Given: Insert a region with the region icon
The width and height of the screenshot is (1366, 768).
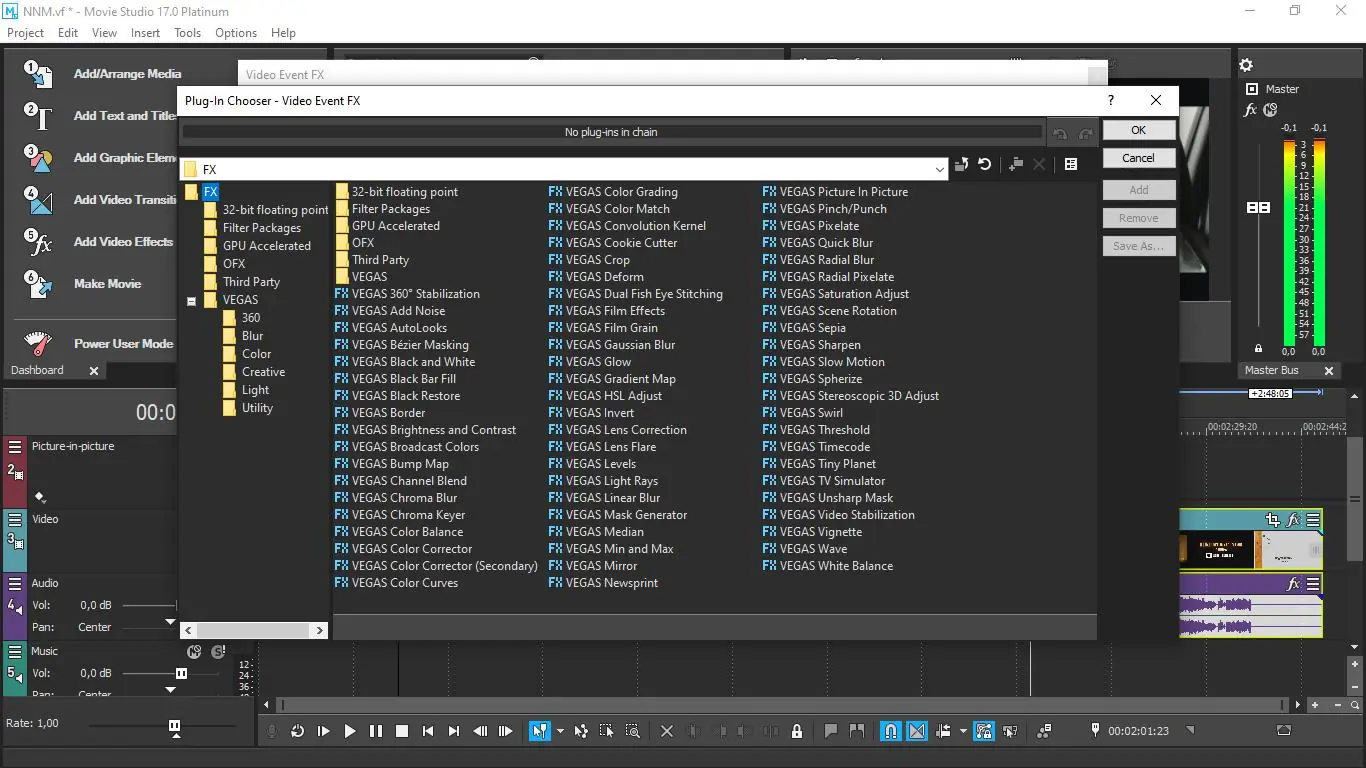Looking at the screenshot, I should [x=857, y=731].
